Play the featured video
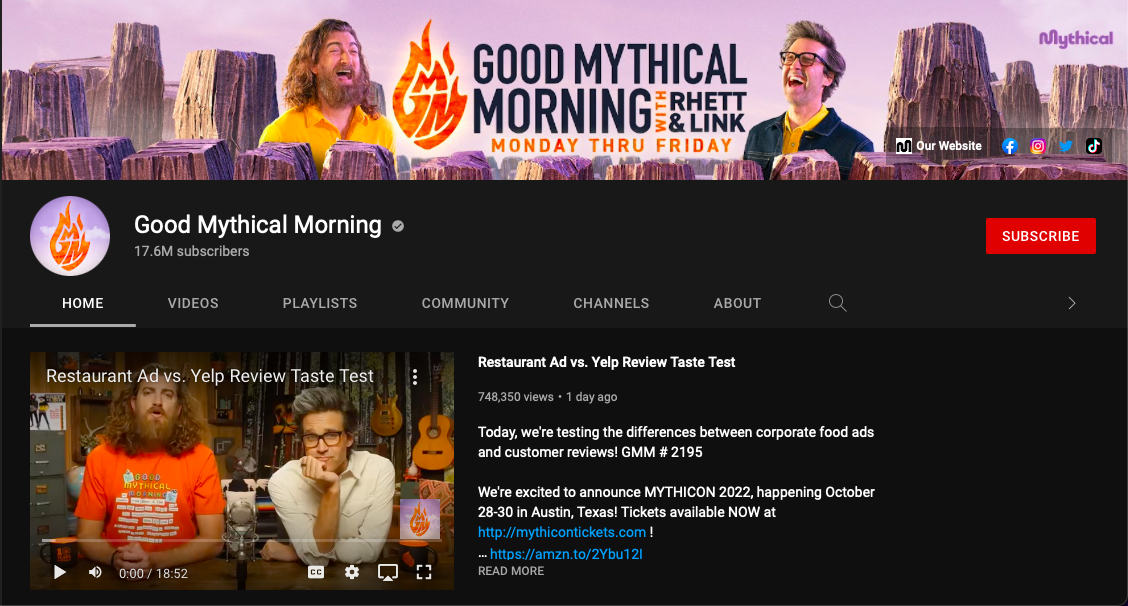Screen dimensions: 1128x606 point(60,572)
